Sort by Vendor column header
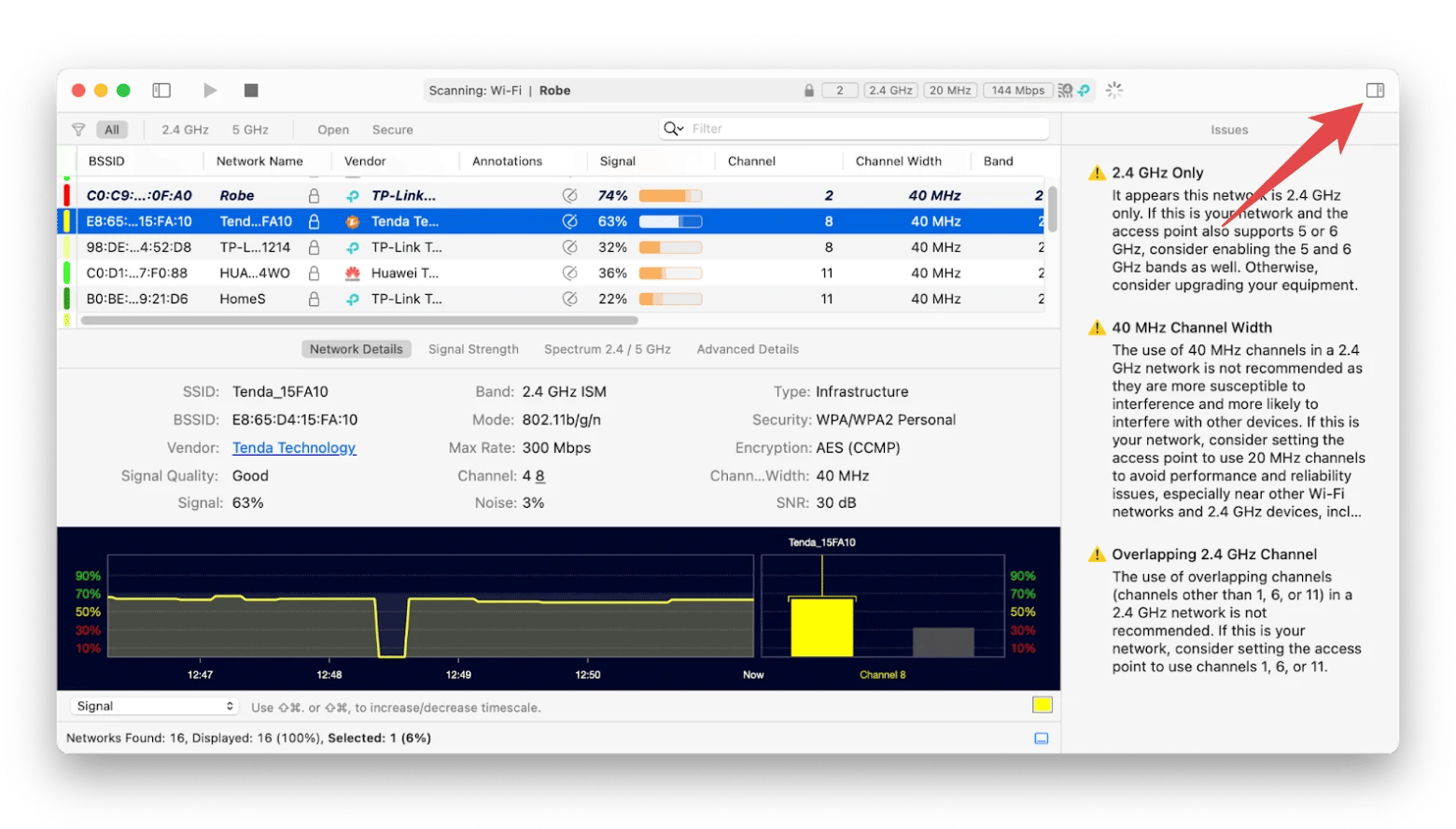Screen dimensions: 1456x829 pos(365,162)
